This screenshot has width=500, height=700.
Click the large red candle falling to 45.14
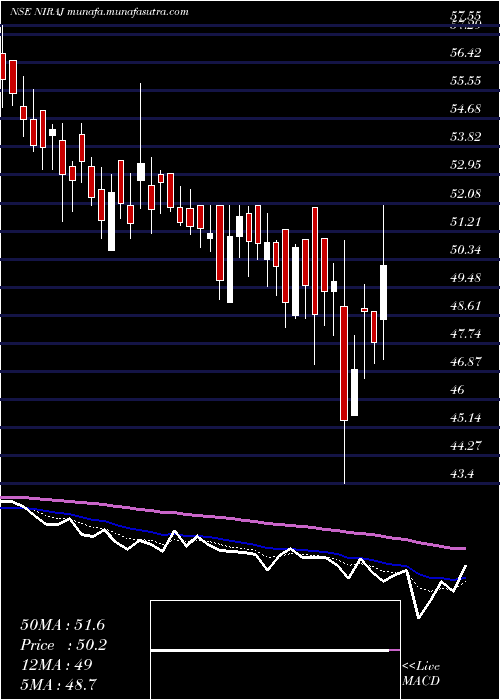[x=344, y=363]
